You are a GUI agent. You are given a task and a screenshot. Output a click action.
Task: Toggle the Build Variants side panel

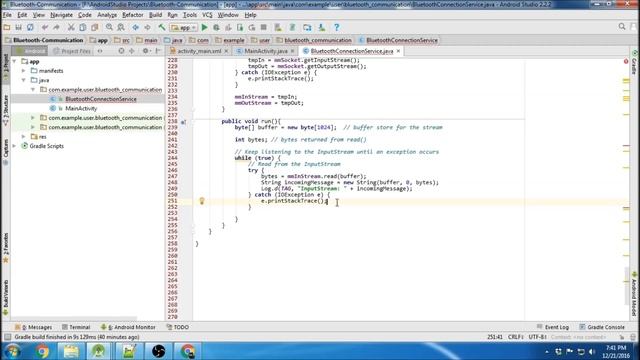click(6, 298)
